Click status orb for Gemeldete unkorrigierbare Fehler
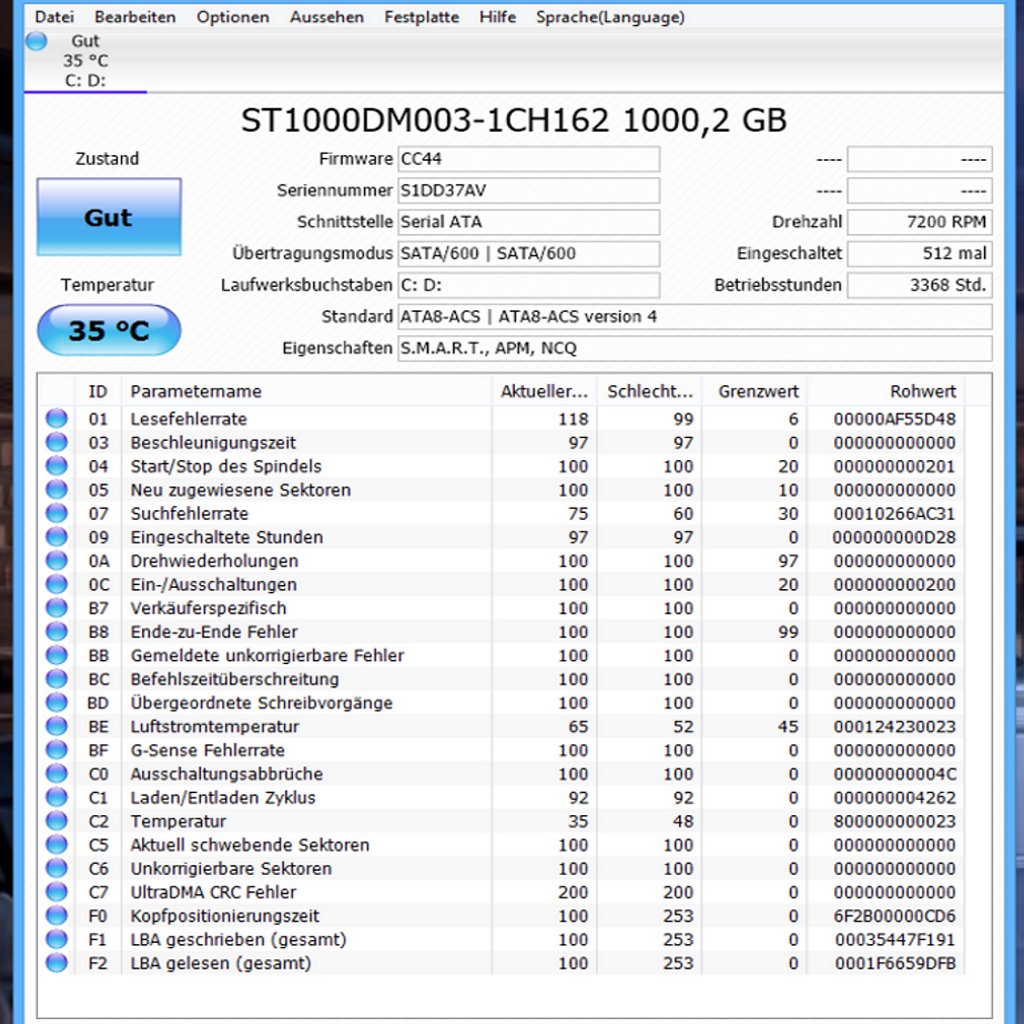Screen dimensions: 1024x1024 pos(57,655)
